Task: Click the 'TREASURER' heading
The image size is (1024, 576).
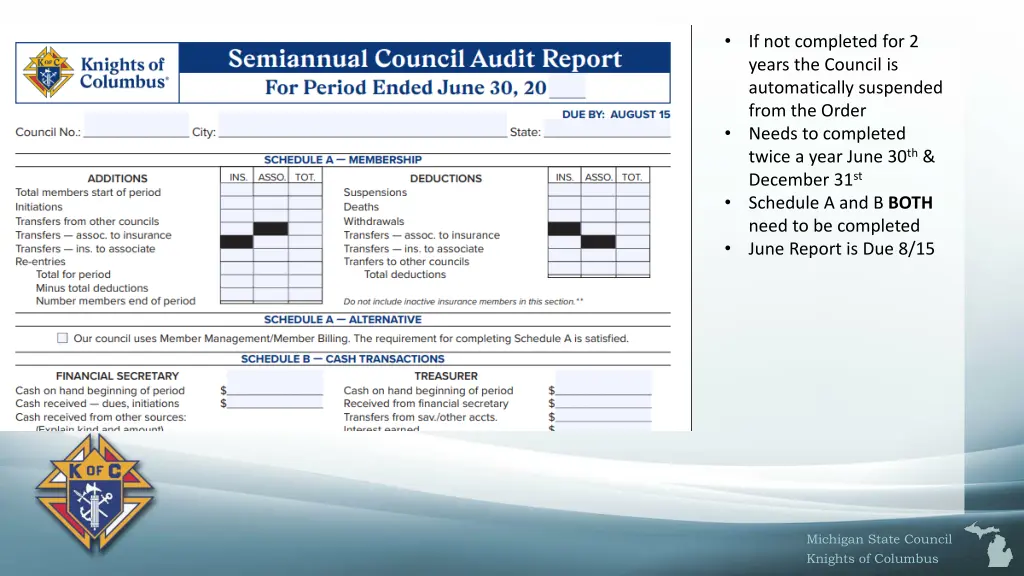Action: coord(446,376)
